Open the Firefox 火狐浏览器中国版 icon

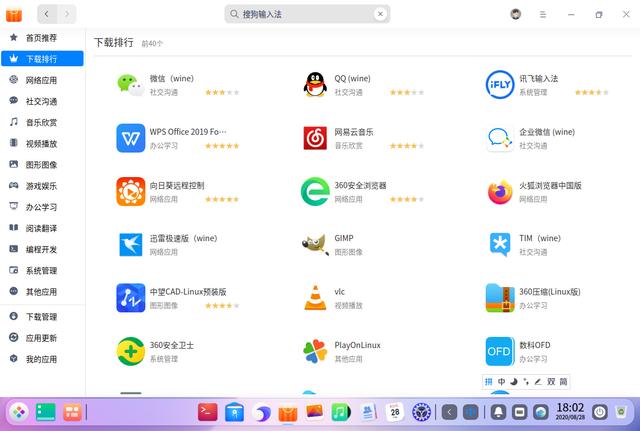500,192
